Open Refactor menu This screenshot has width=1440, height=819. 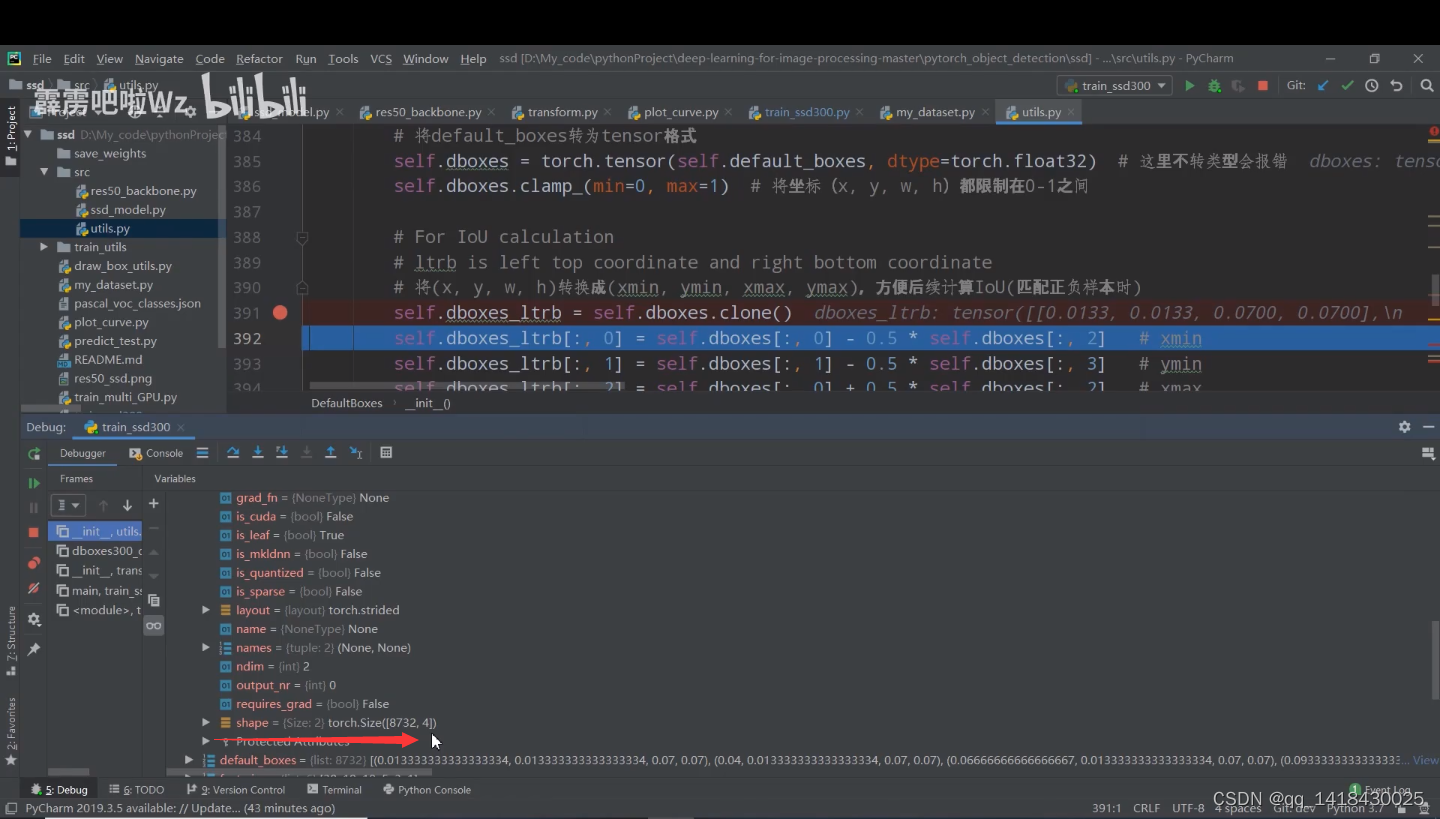click(x=259, y=59)
